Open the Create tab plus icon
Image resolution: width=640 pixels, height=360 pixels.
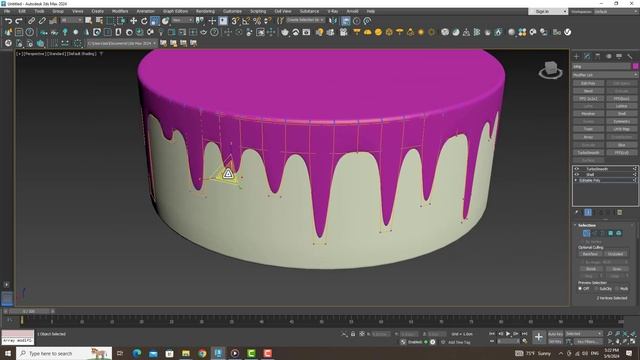click(x=576, y=56)
